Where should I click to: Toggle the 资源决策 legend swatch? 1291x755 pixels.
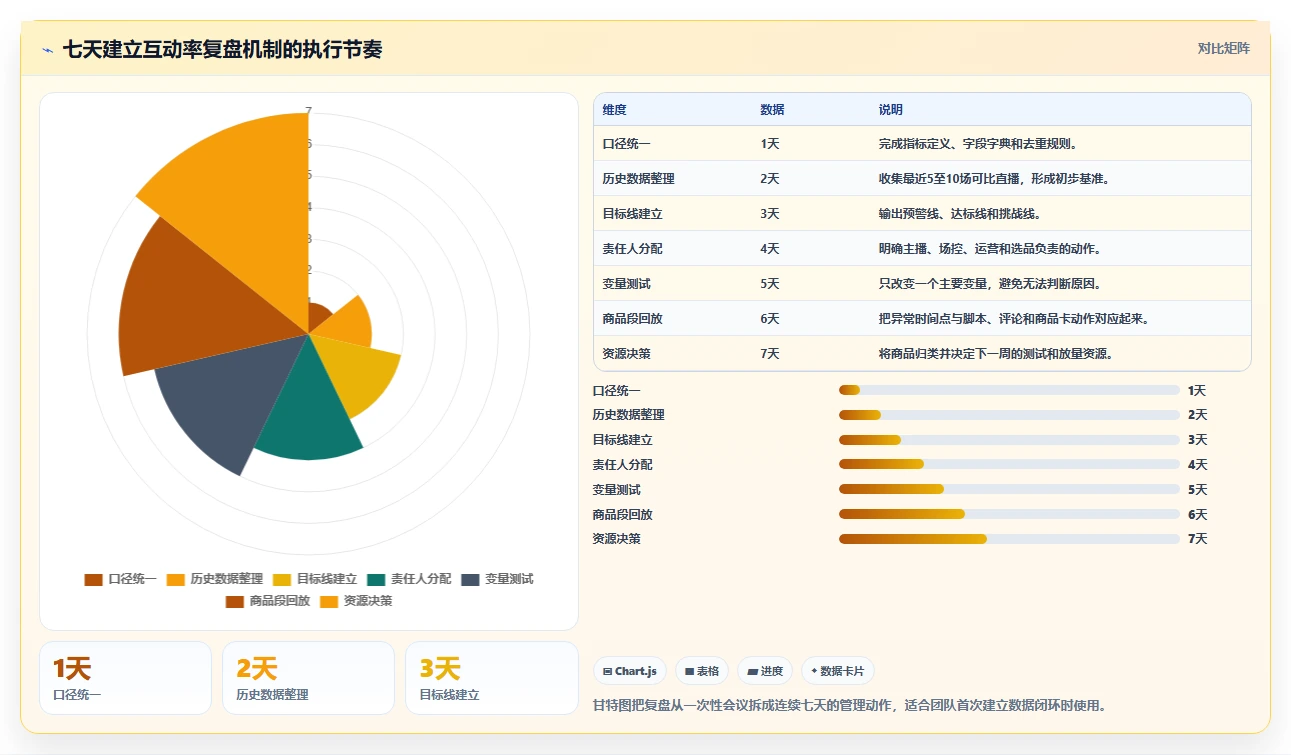(x=329, y=601)
